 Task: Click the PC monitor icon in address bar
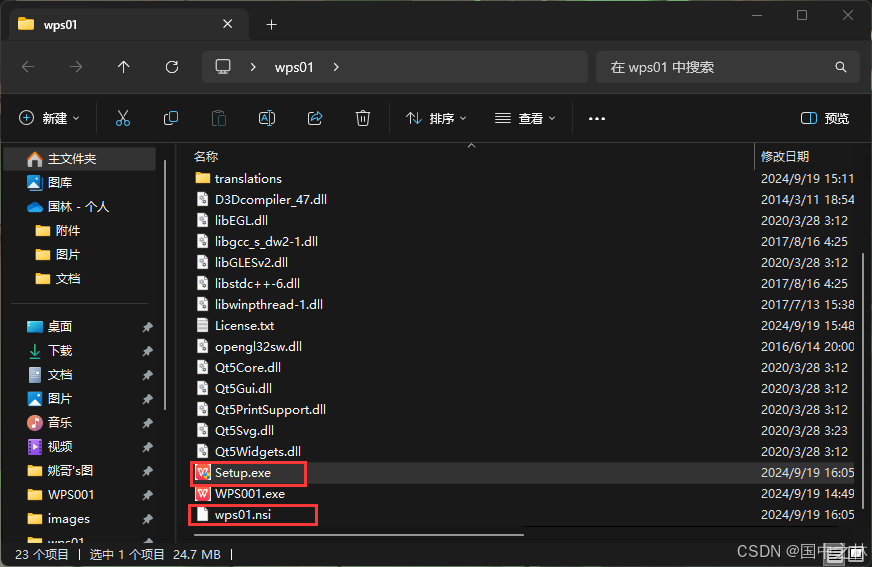point(223,67)
